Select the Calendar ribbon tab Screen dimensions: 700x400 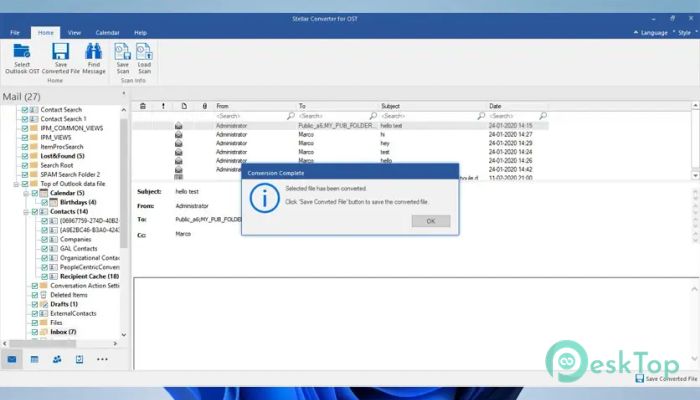(107, 33)
